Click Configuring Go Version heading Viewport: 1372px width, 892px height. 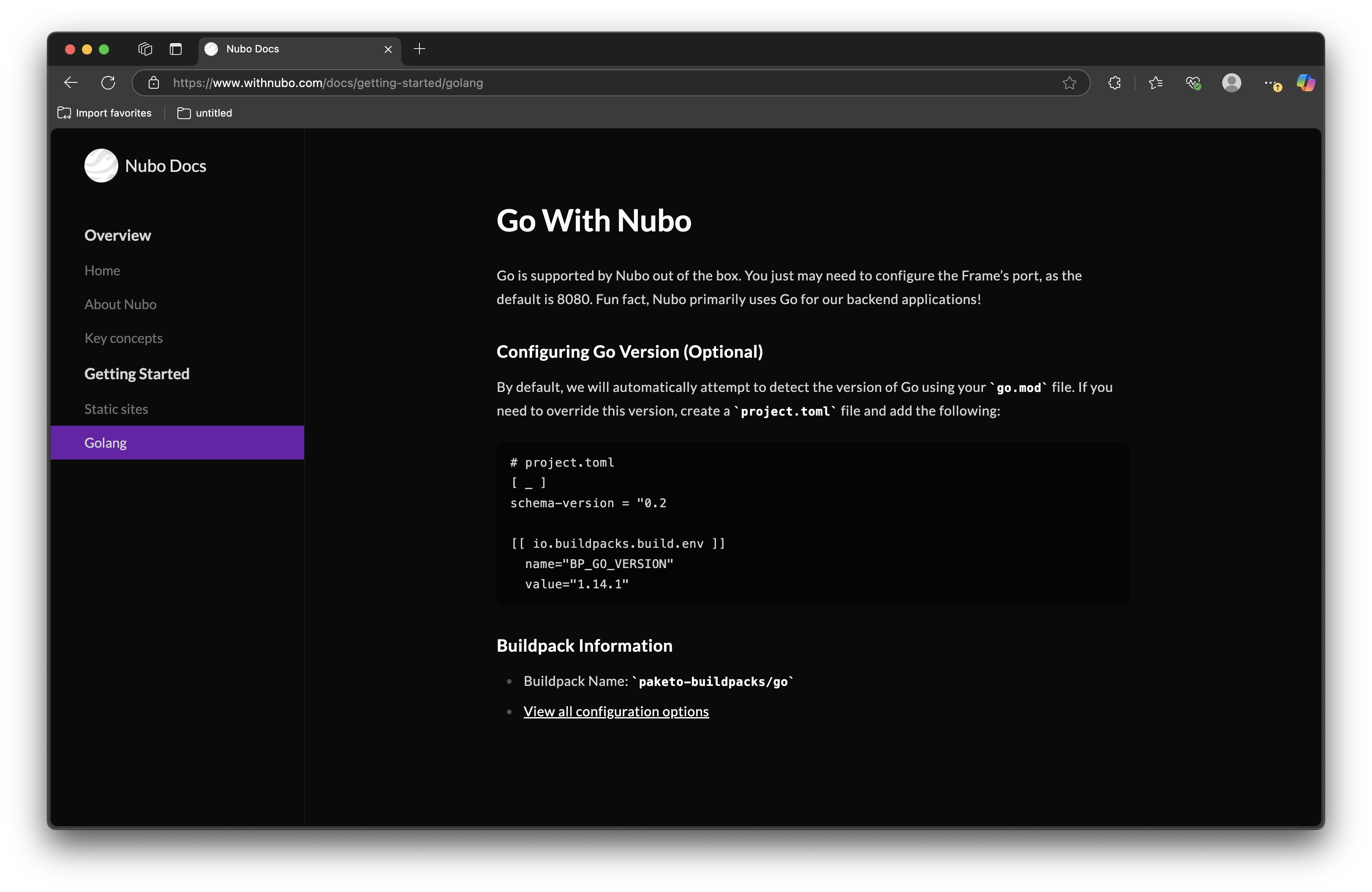(x=629, y=351)
